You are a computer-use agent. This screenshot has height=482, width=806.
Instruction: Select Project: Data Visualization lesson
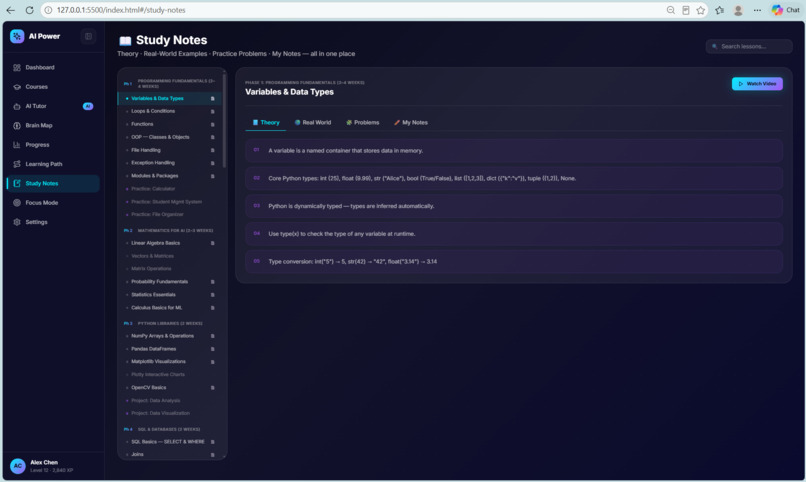click(170, 413)
